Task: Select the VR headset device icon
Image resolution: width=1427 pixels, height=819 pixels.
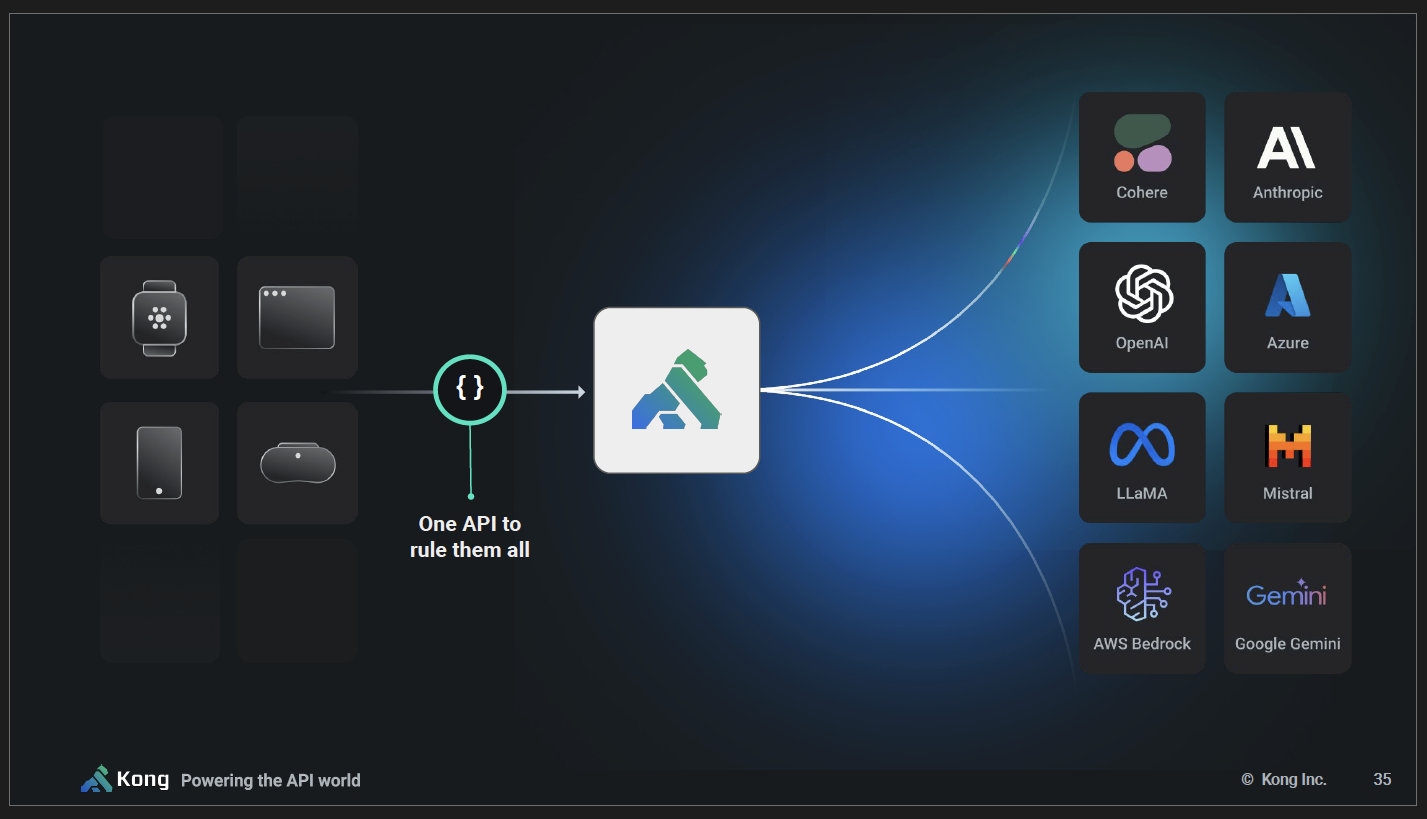Action: coord(298,463)
